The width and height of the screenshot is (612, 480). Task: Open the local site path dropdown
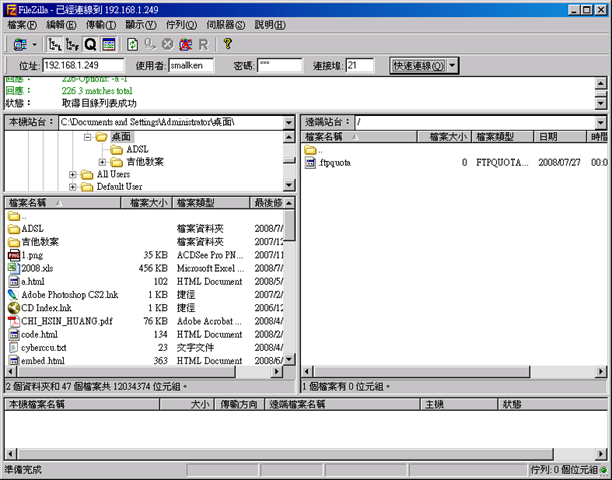pos(289,121)
